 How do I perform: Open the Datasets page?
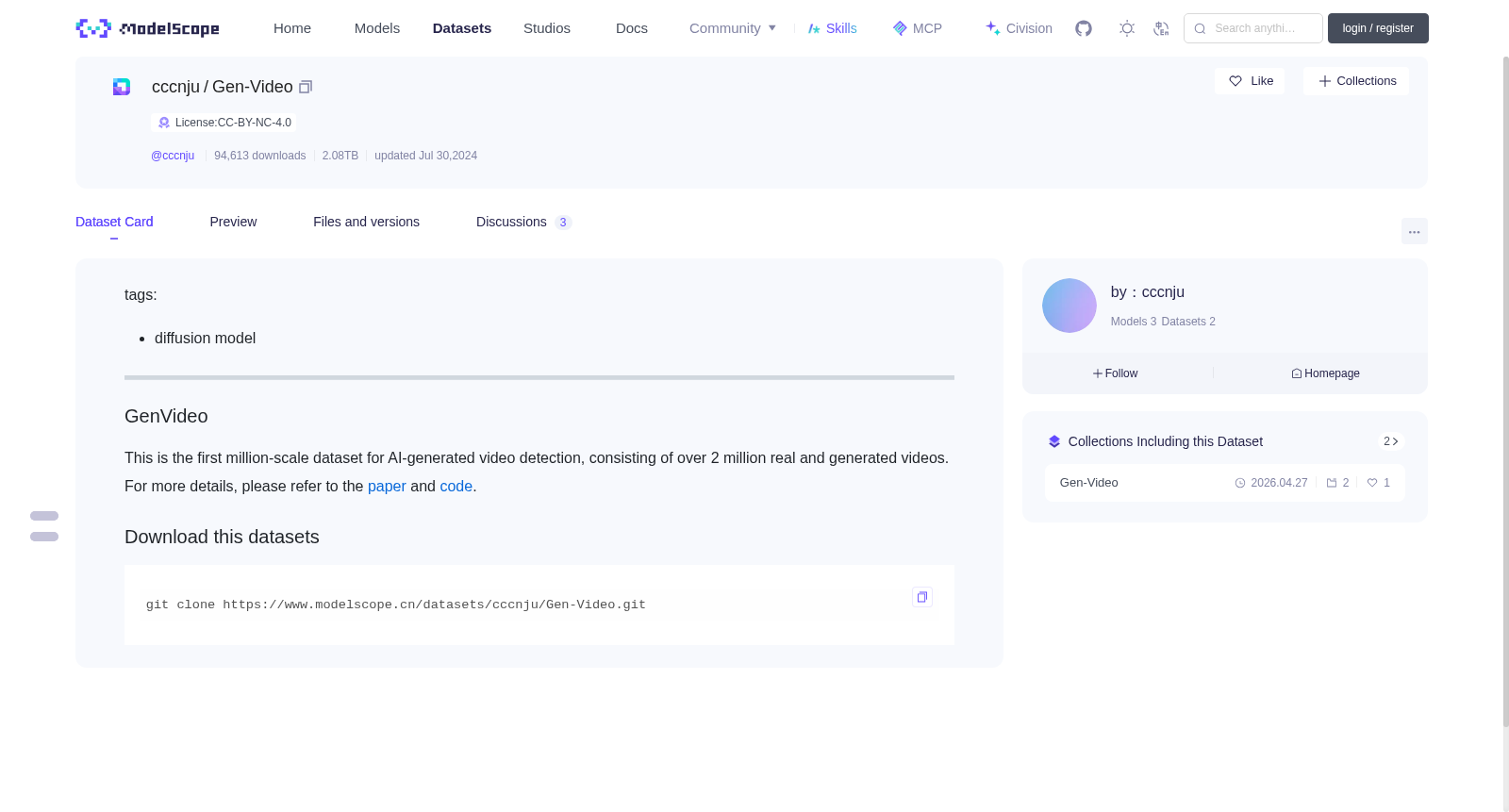click(462, 28)
